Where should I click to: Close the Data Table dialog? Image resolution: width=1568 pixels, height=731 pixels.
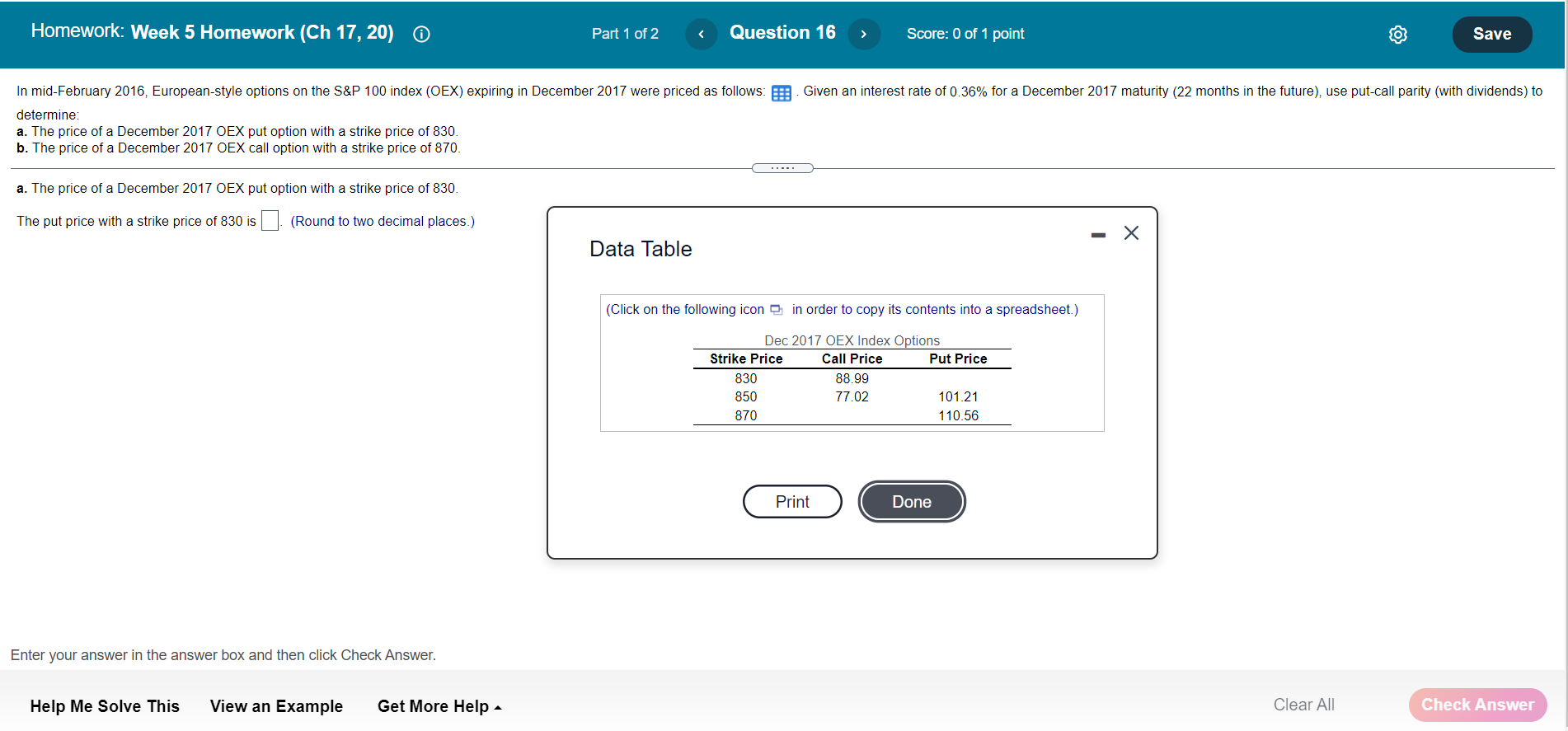[1131, 233]
